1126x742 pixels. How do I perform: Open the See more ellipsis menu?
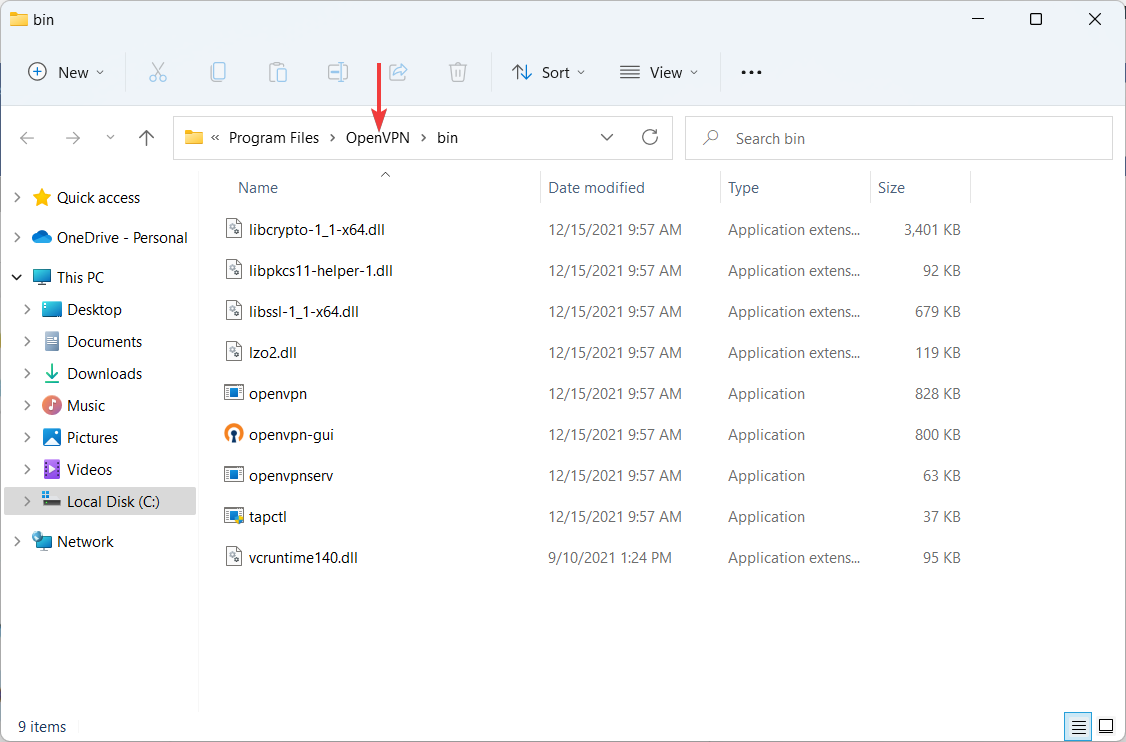[x=751, y=72]
